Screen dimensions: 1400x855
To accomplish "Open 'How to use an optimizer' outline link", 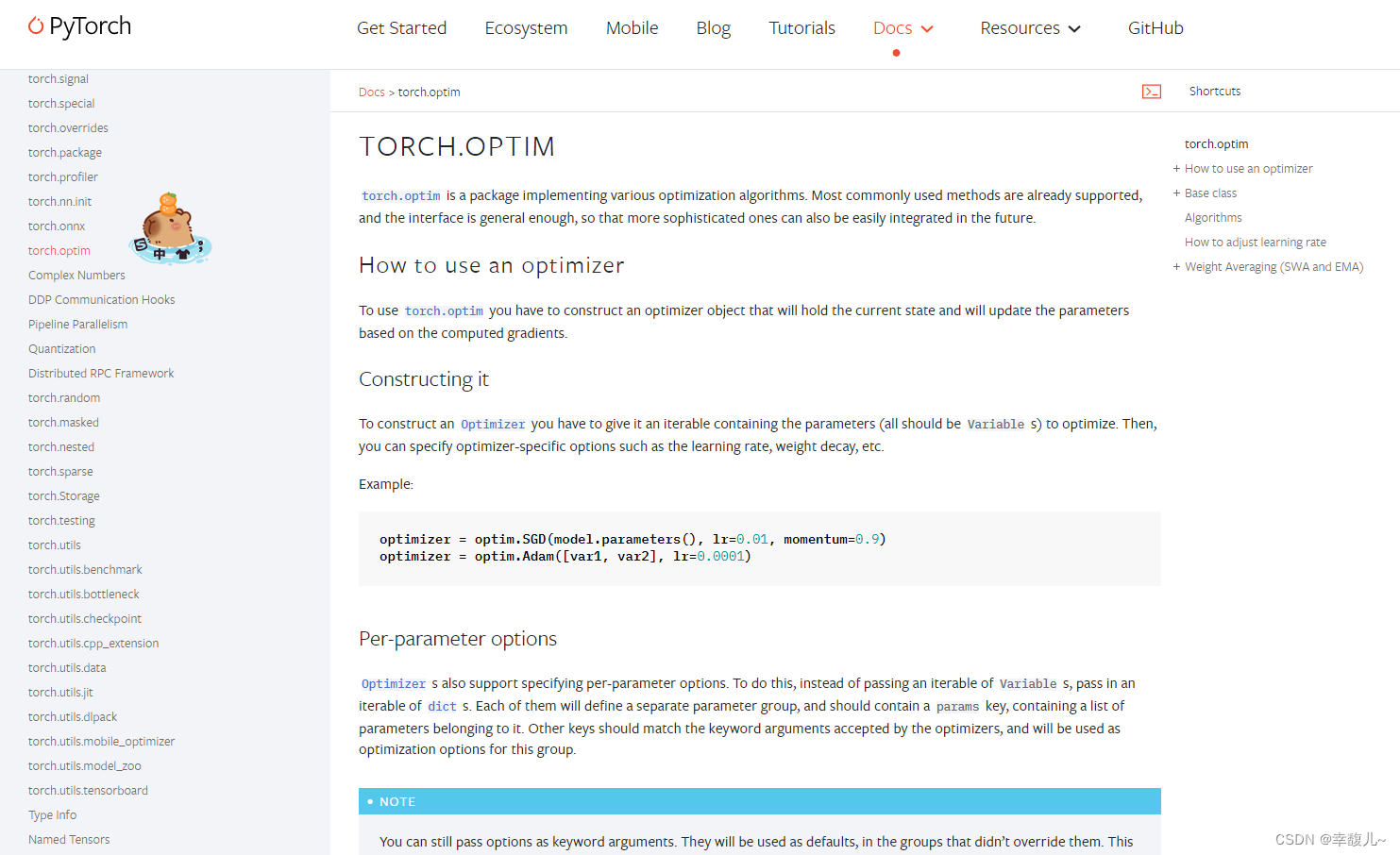I will click(1249, 169).
